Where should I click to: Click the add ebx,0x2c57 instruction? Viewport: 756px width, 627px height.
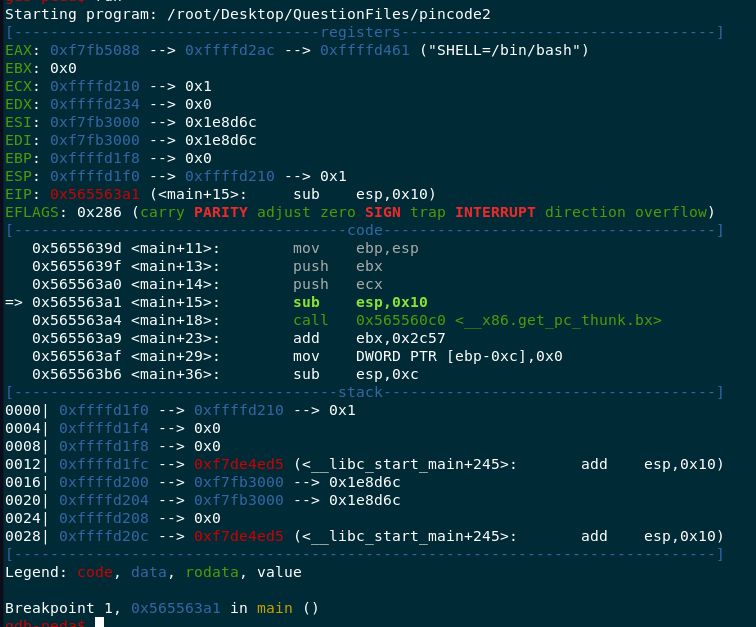369,339
